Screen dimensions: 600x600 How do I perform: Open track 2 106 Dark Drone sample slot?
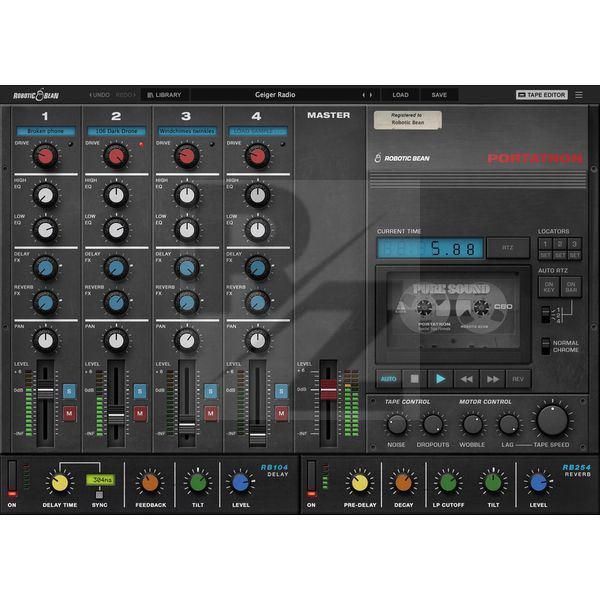[116, 131]
